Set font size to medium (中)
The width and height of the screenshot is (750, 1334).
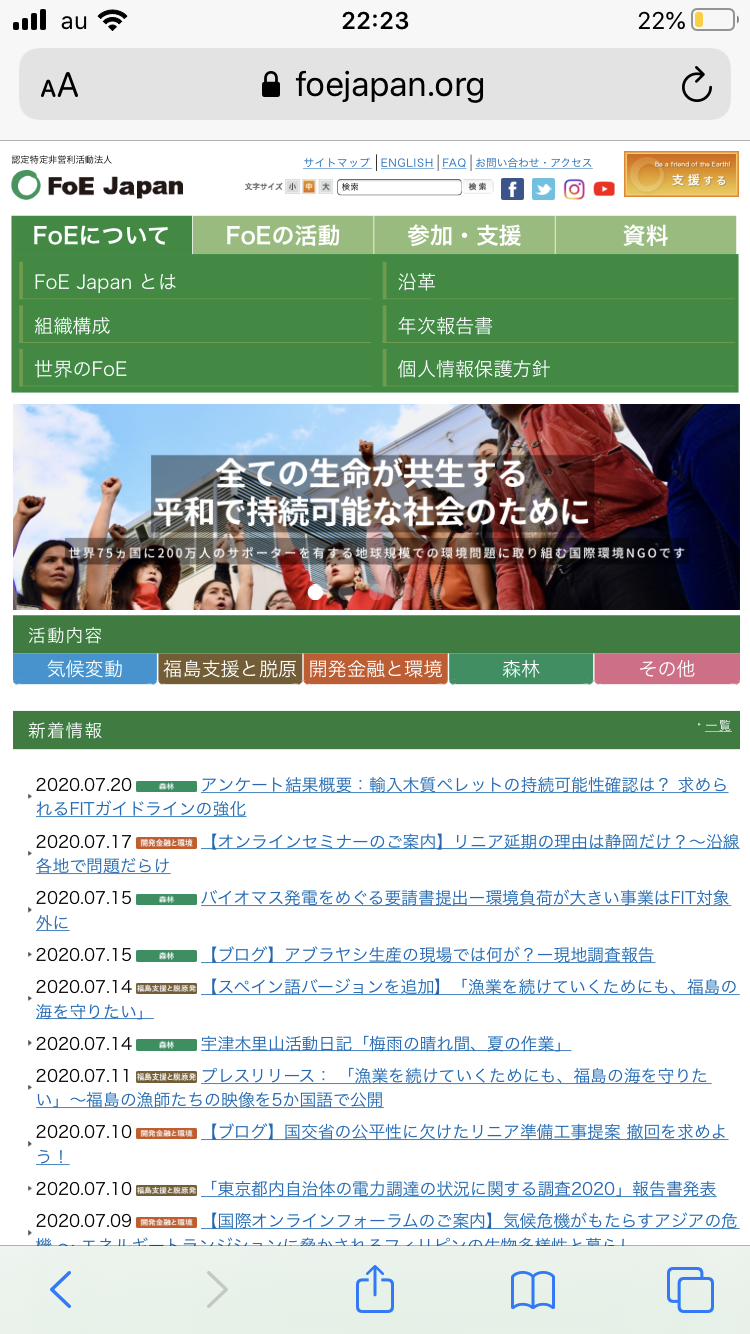point(309,187)
